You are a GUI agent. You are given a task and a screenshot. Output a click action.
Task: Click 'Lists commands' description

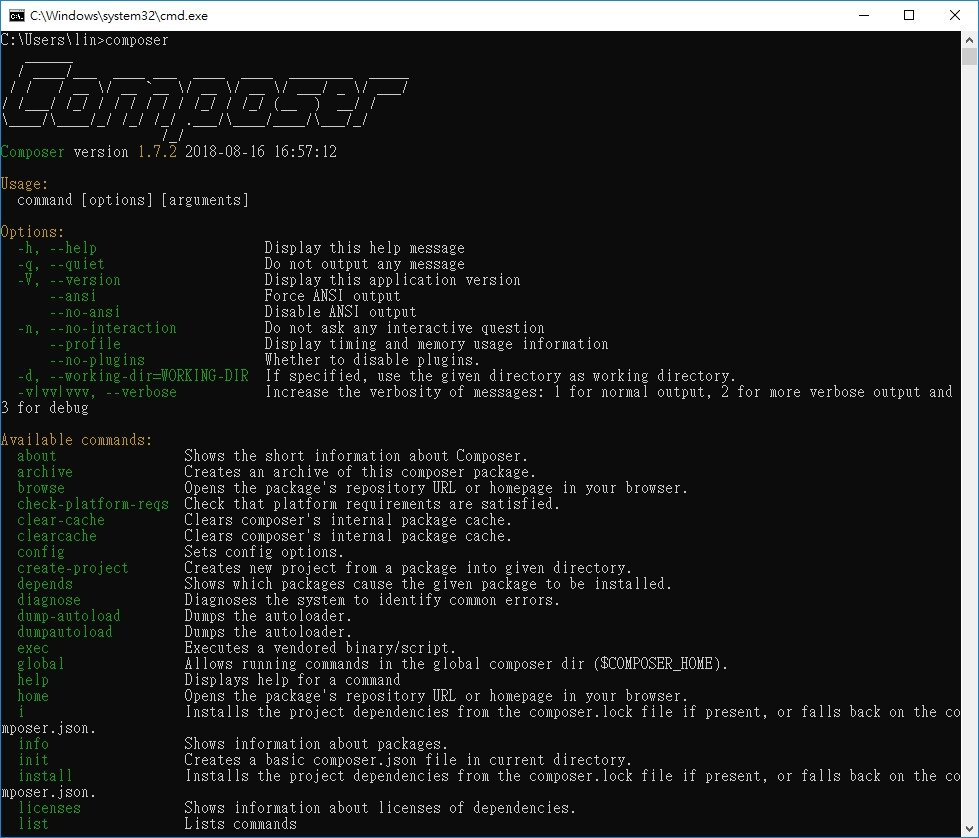click(240, 824)
